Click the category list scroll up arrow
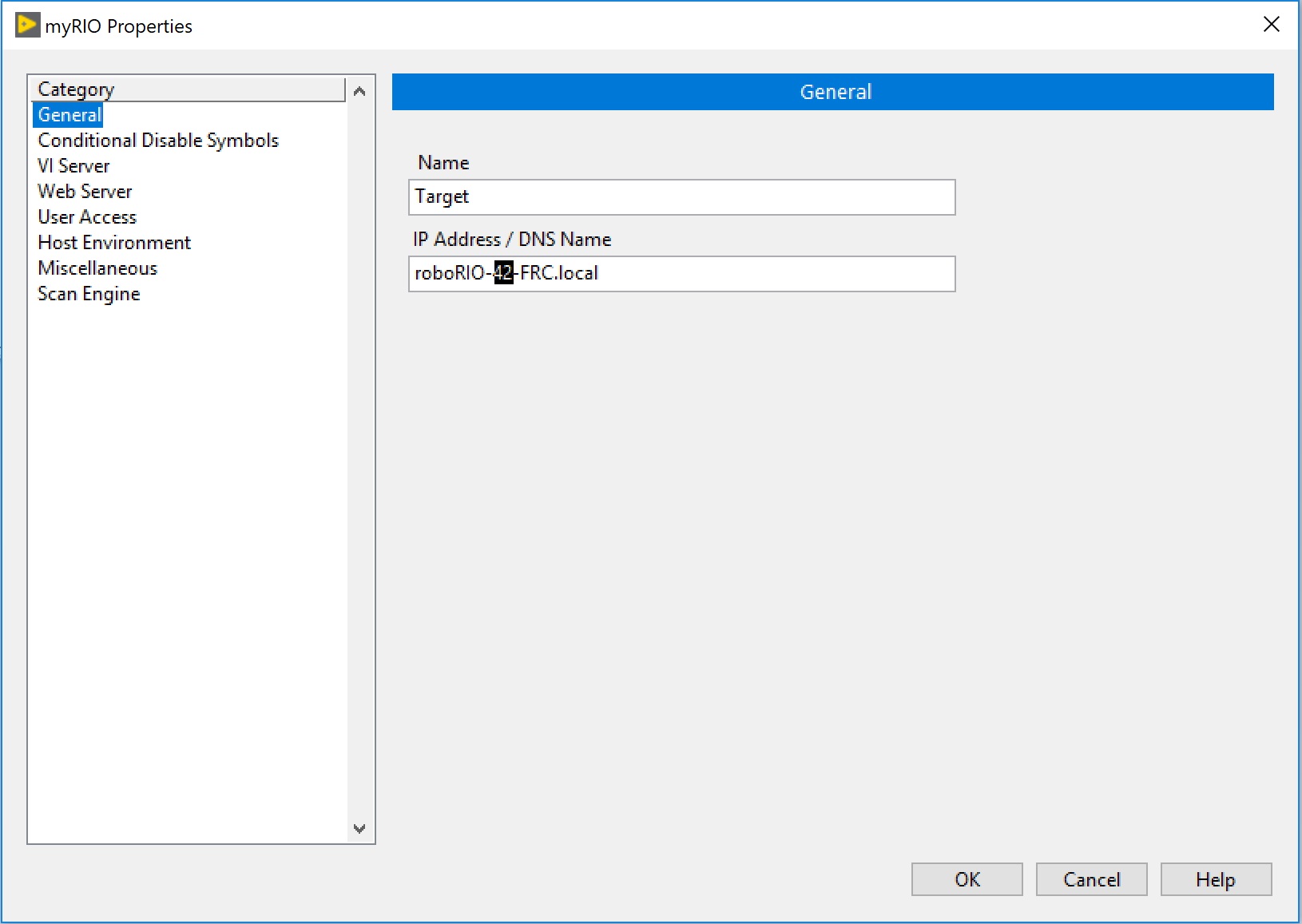Image resolution: width=1302 pixels, height=924 pixels. [359, 91]
